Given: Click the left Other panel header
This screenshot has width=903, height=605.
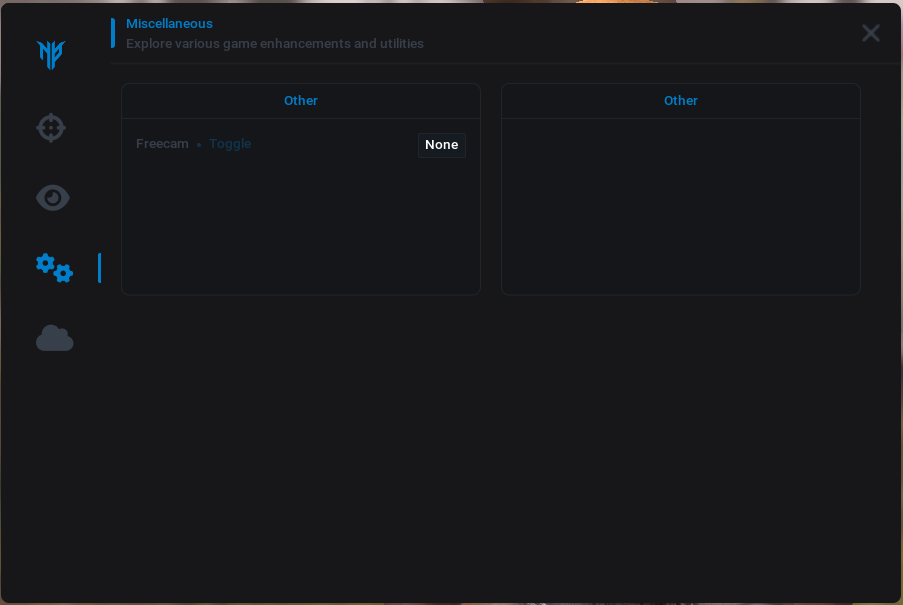Looking at the screenshot, I should (301, 101).
